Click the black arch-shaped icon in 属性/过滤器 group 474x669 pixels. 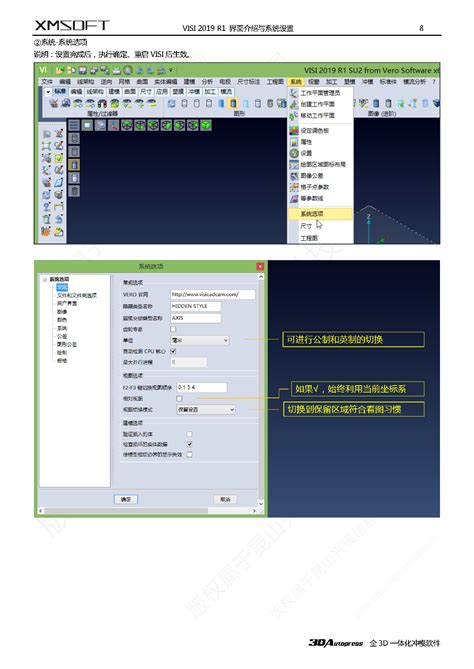(102, 104)
